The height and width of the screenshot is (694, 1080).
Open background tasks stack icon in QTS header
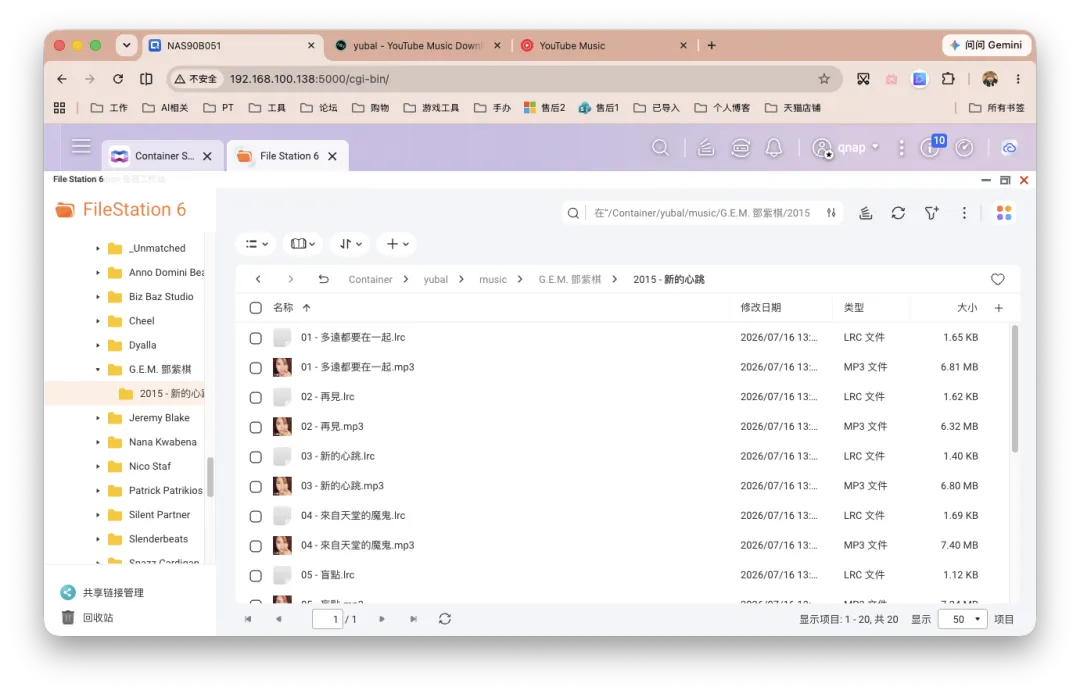click(706, 148)
